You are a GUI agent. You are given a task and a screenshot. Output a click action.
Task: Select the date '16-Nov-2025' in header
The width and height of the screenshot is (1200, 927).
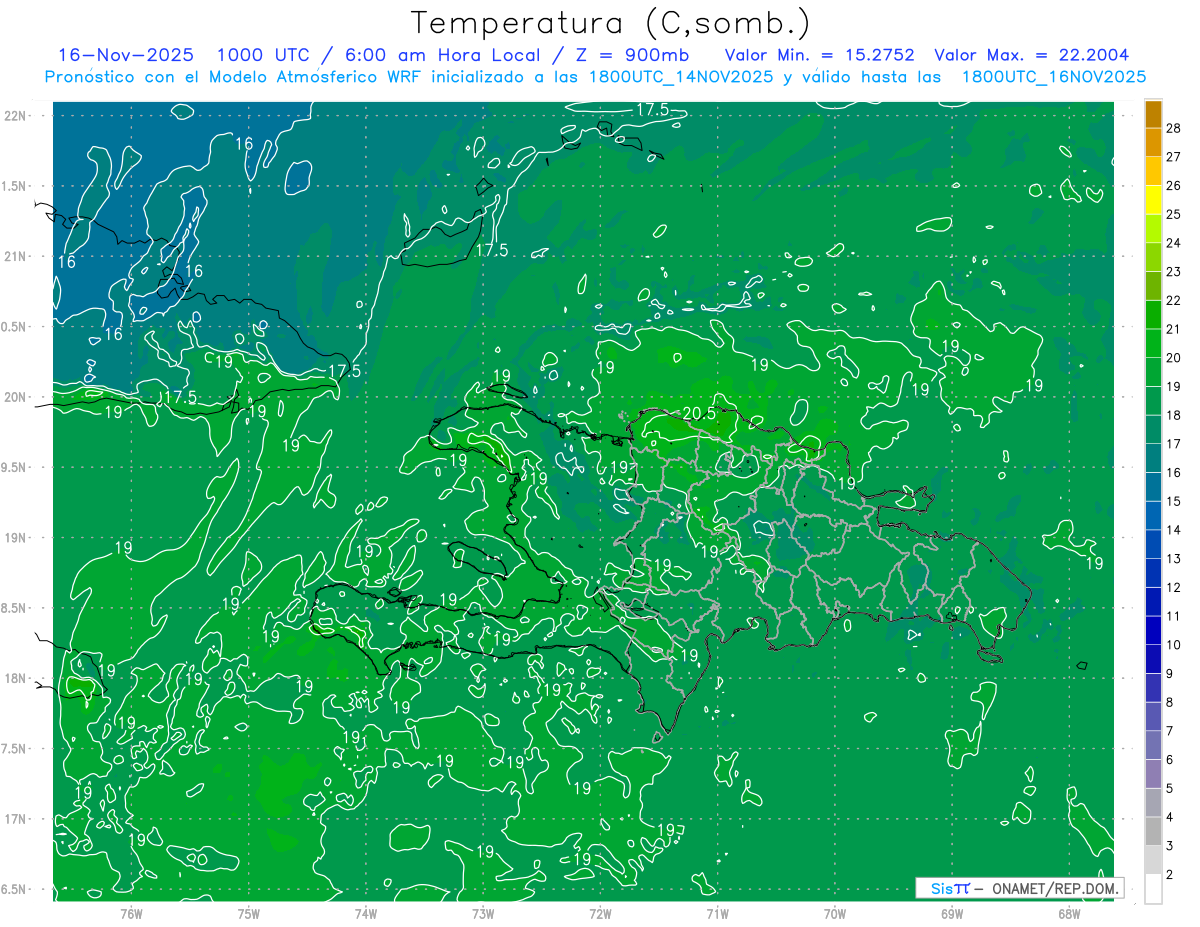coord(126,55)
